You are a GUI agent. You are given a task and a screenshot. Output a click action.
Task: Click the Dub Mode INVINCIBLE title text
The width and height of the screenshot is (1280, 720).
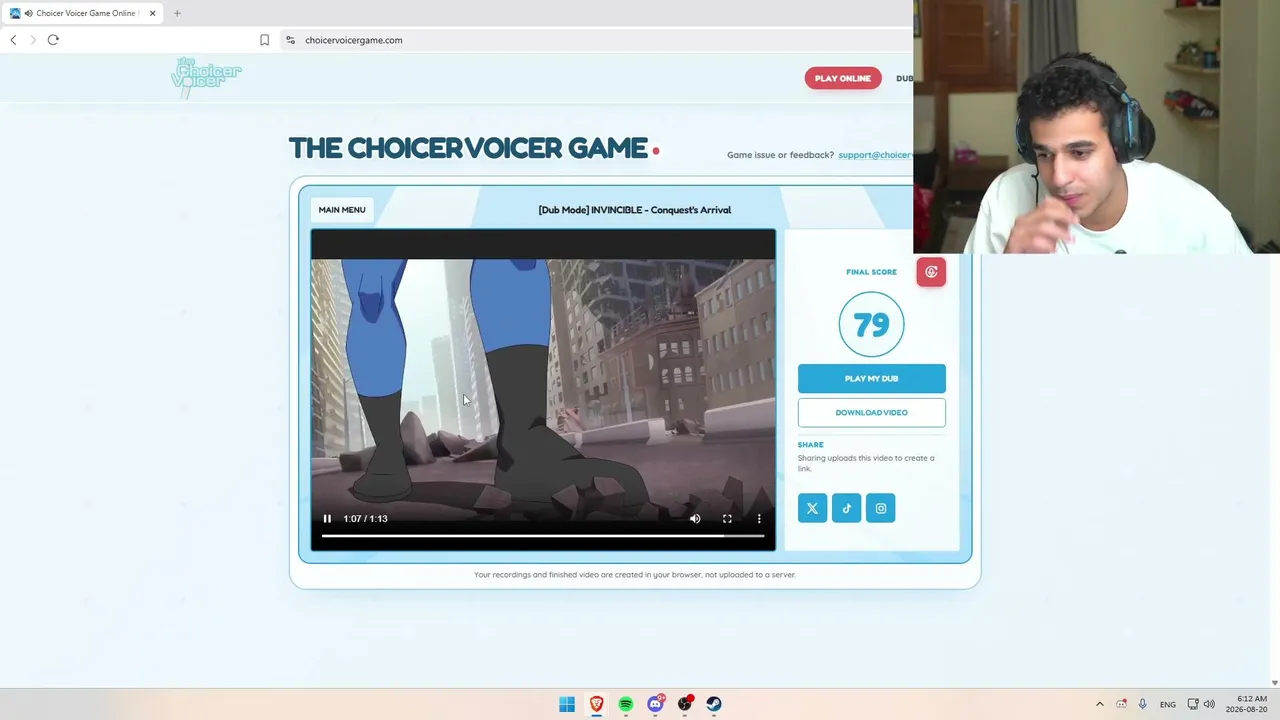(x=635, y=210)
